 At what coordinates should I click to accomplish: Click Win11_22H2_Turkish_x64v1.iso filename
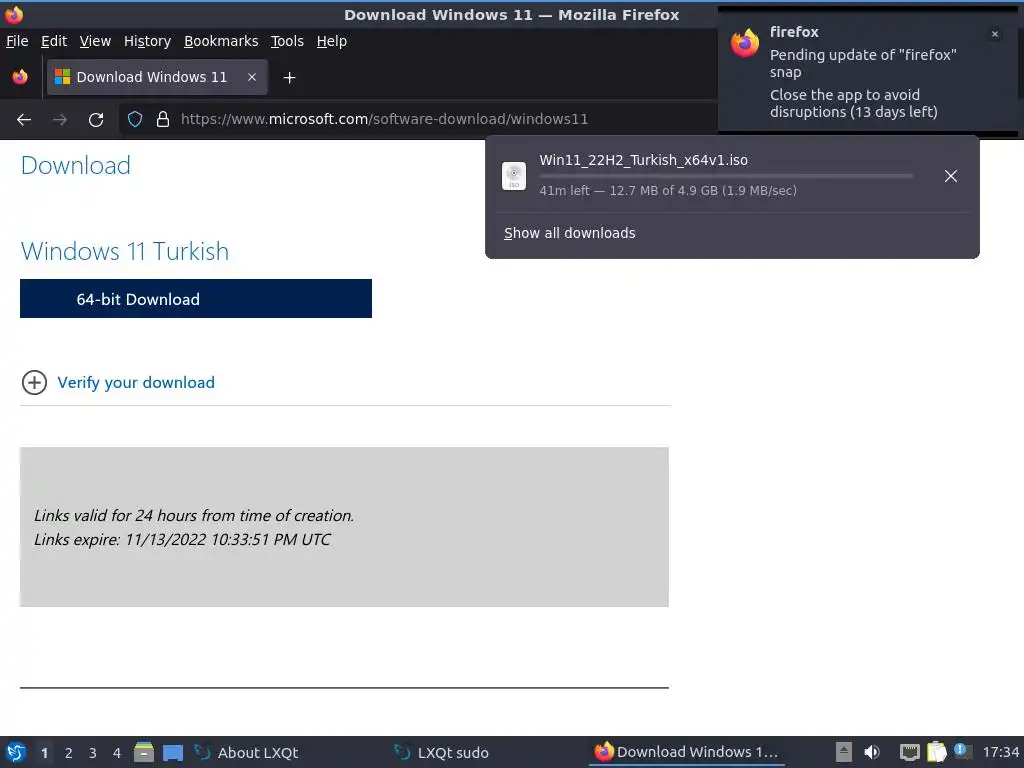point(643,160)
